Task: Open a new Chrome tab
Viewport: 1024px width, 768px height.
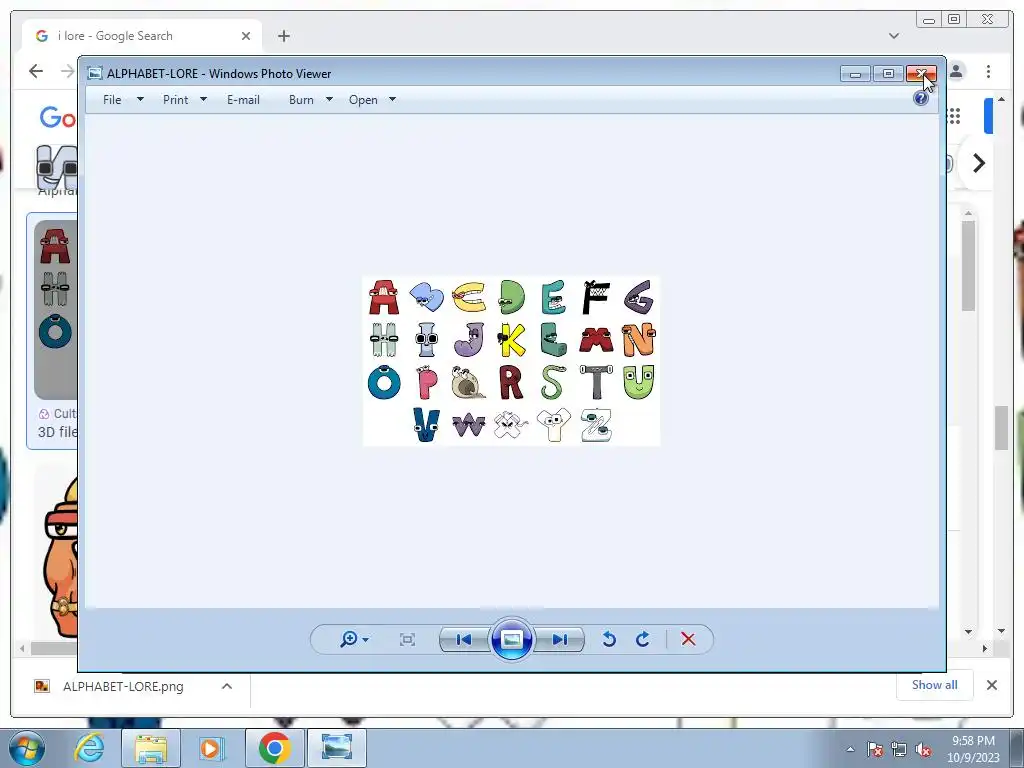Action: [283, 36]
